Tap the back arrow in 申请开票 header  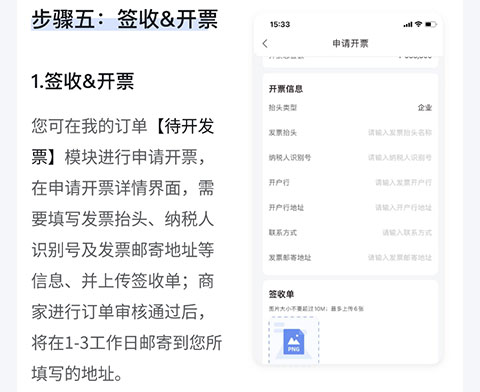265,44
